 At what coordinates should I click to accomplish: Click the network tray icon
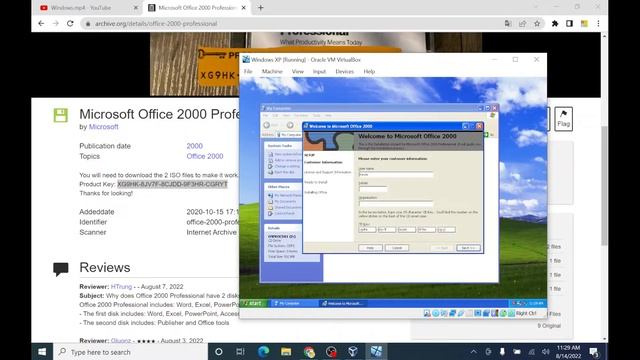531,351
